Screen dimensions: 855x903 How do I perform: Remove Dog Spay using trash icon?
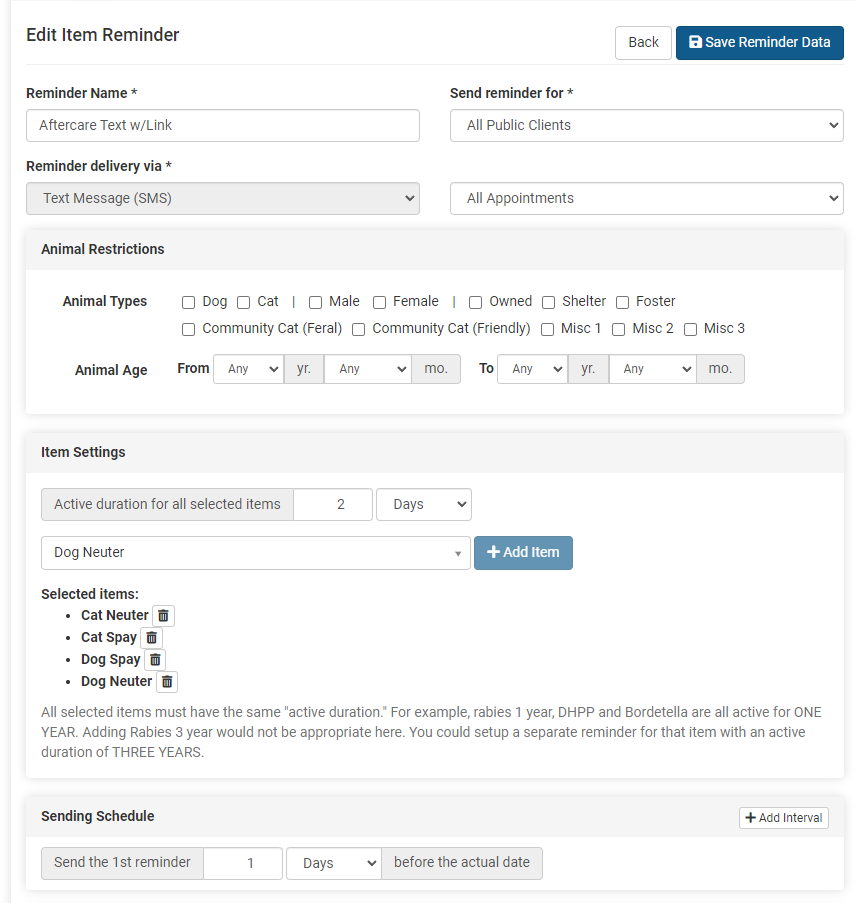(x=155, y=660)
